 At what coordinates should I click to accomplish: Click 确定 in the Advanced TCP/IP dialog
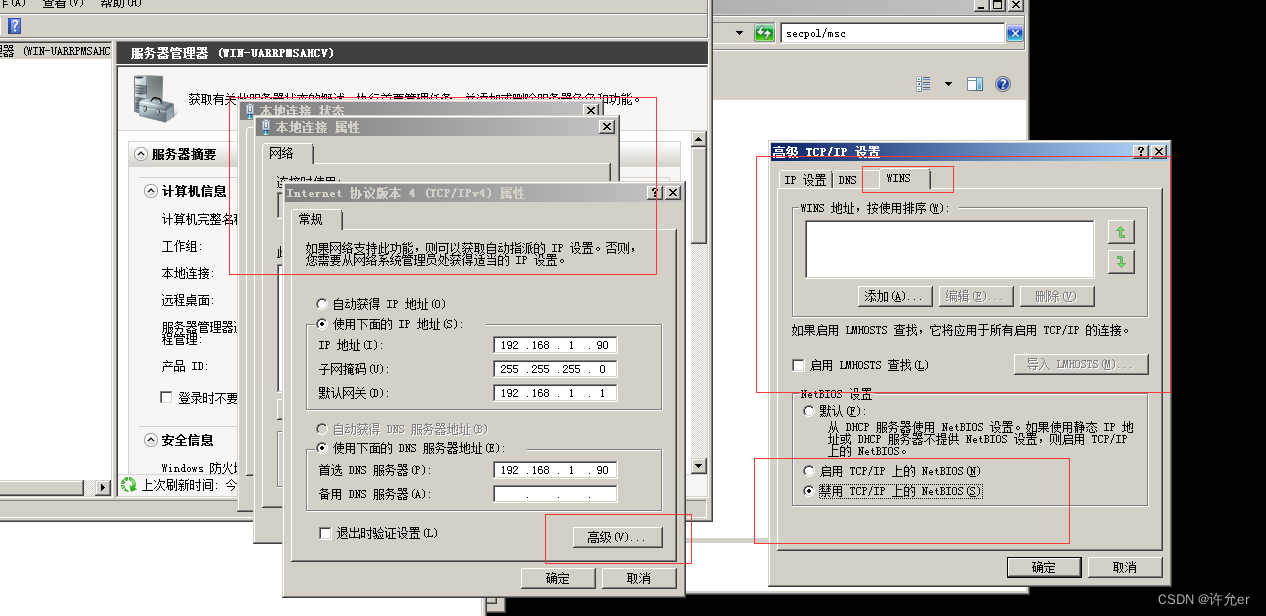[1043, 567]
